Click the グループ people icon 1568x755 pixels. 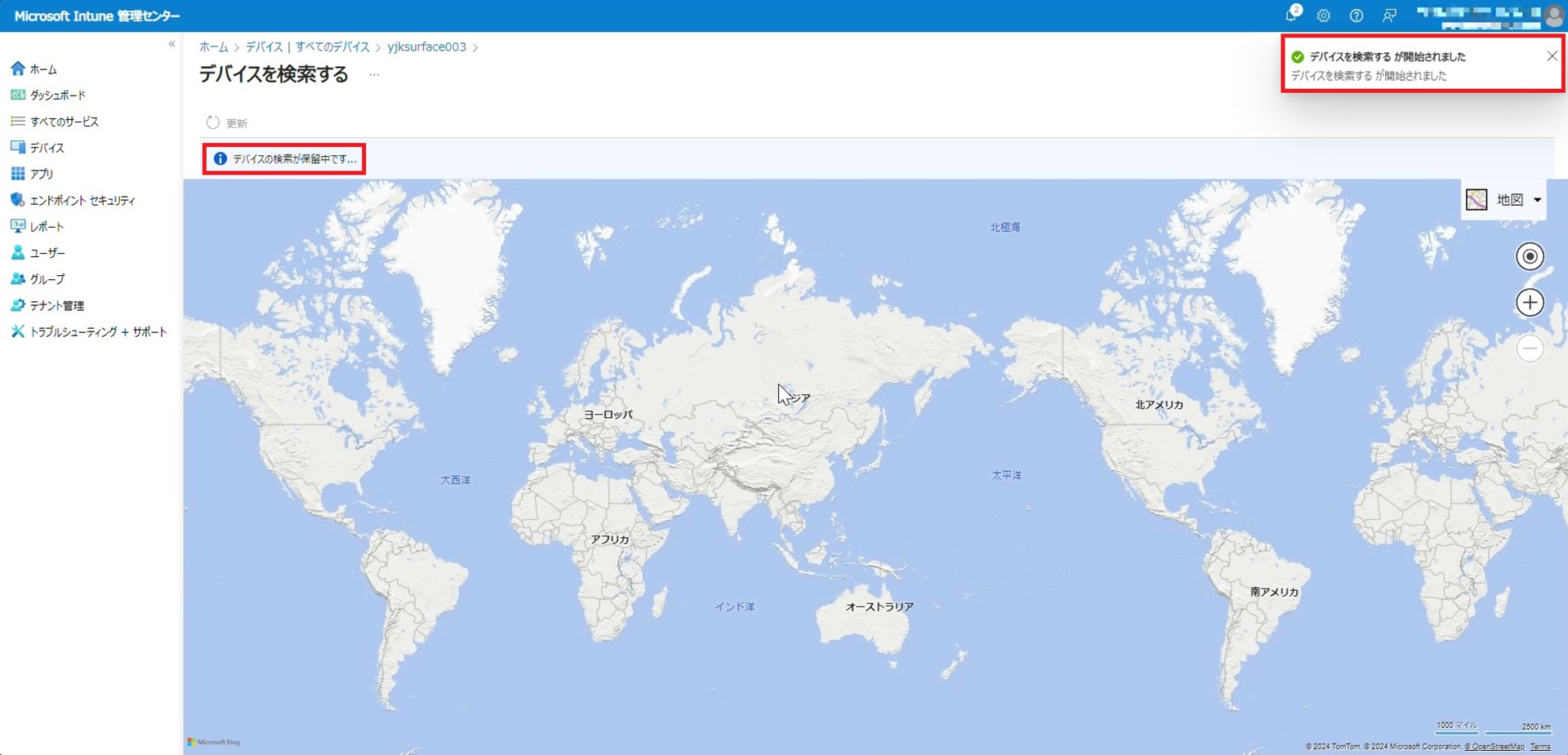17,278
